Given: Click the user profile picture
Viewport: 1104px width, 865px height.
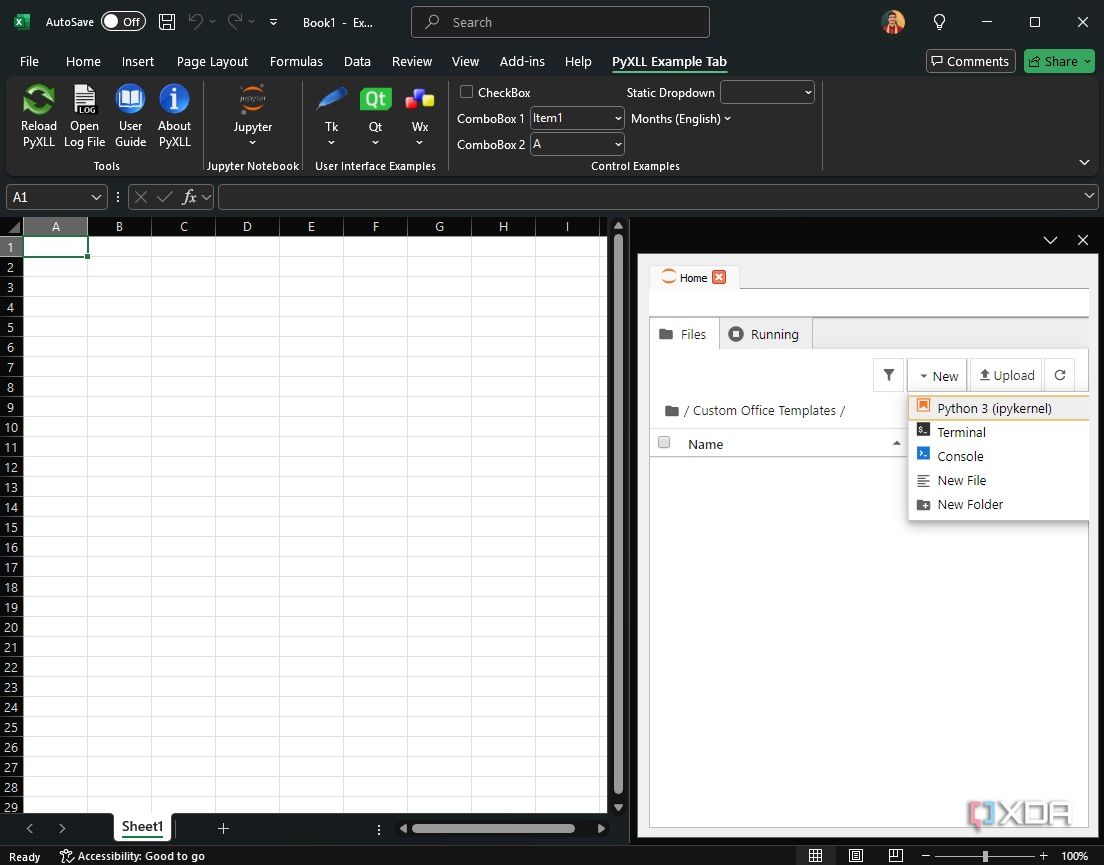Looking at the screenshot, I should click(893, 22).
